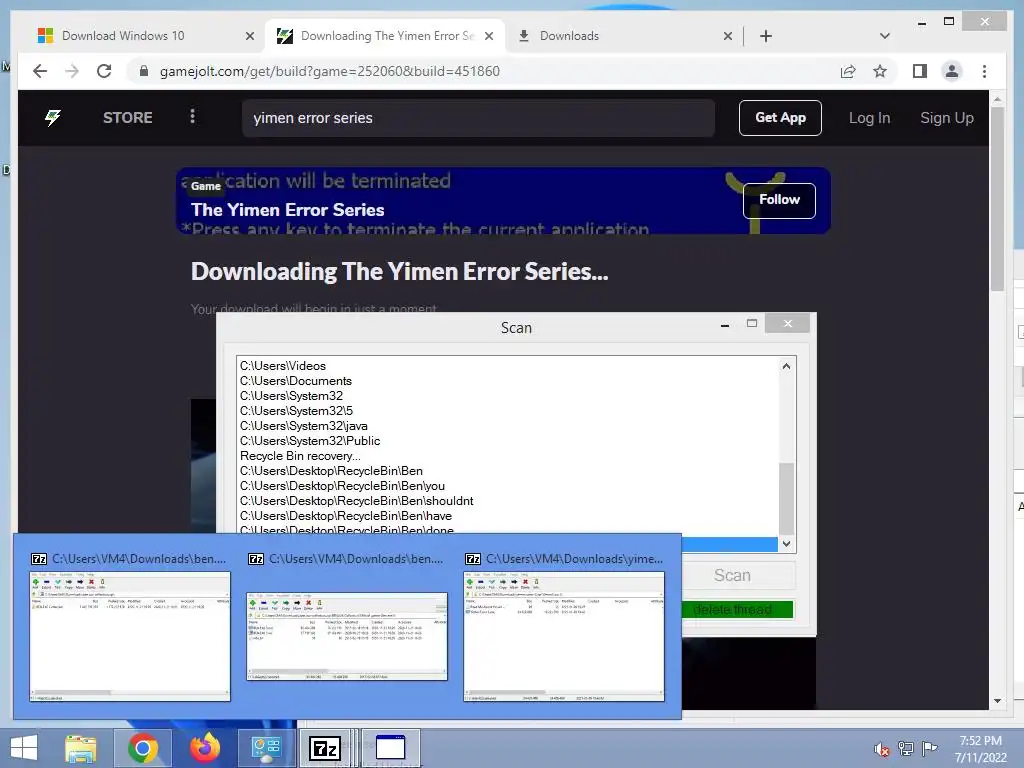View site info via the padlock icon
Viewport: 1024px width, 768px height.
144,71
